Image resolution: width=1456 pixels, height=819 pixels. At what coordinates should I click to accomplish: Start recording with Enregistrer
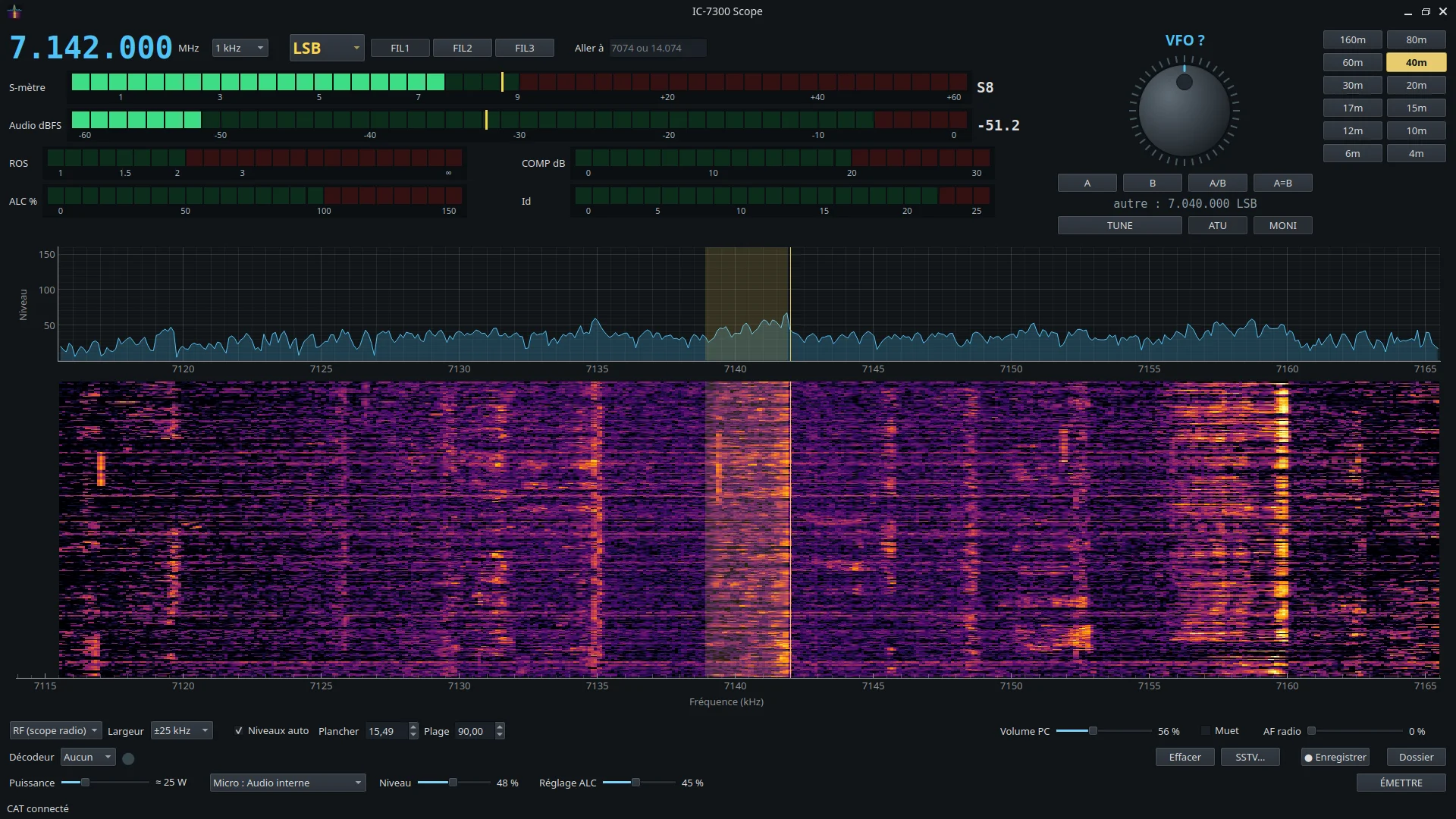coord(1335,757)
